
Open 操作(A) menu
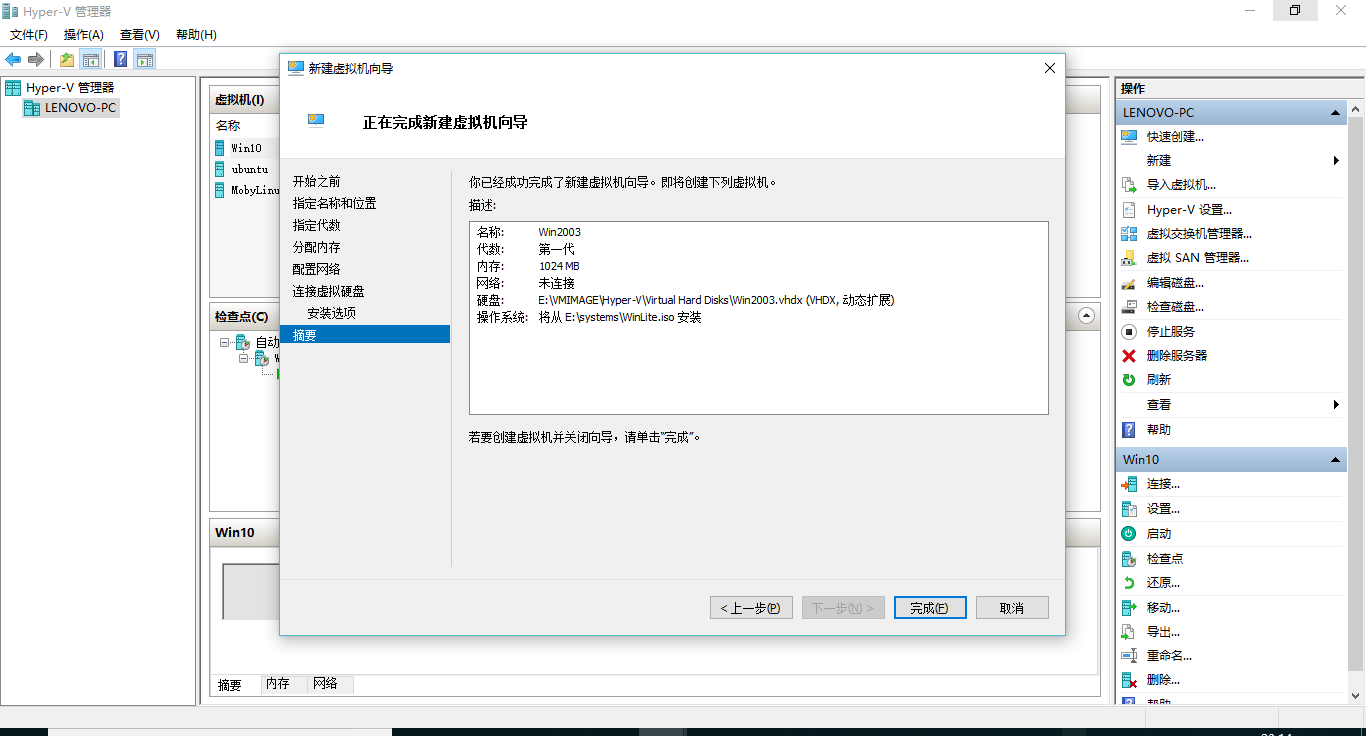(84, 35)
